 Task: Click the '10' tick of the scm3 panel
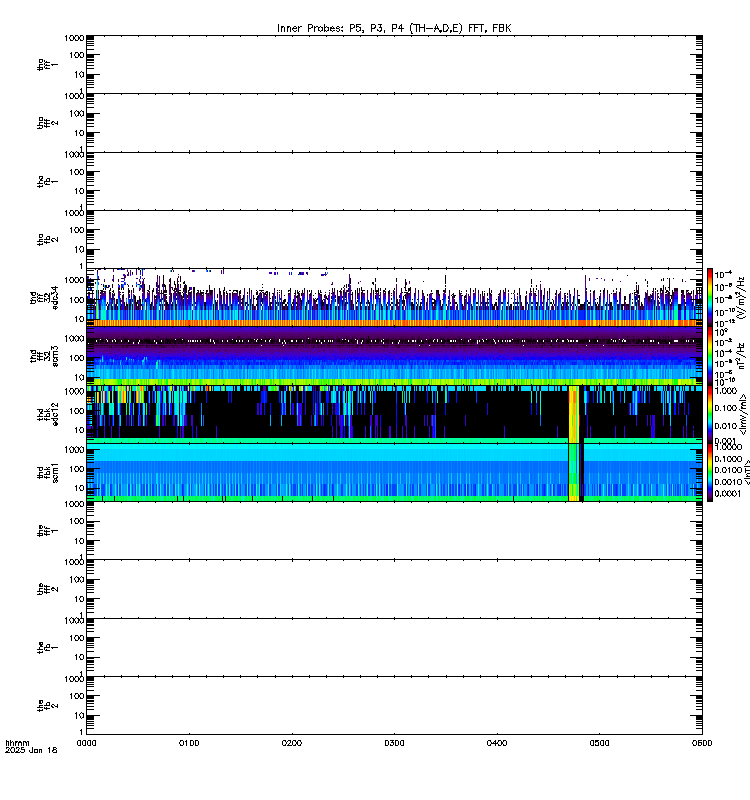79,378
